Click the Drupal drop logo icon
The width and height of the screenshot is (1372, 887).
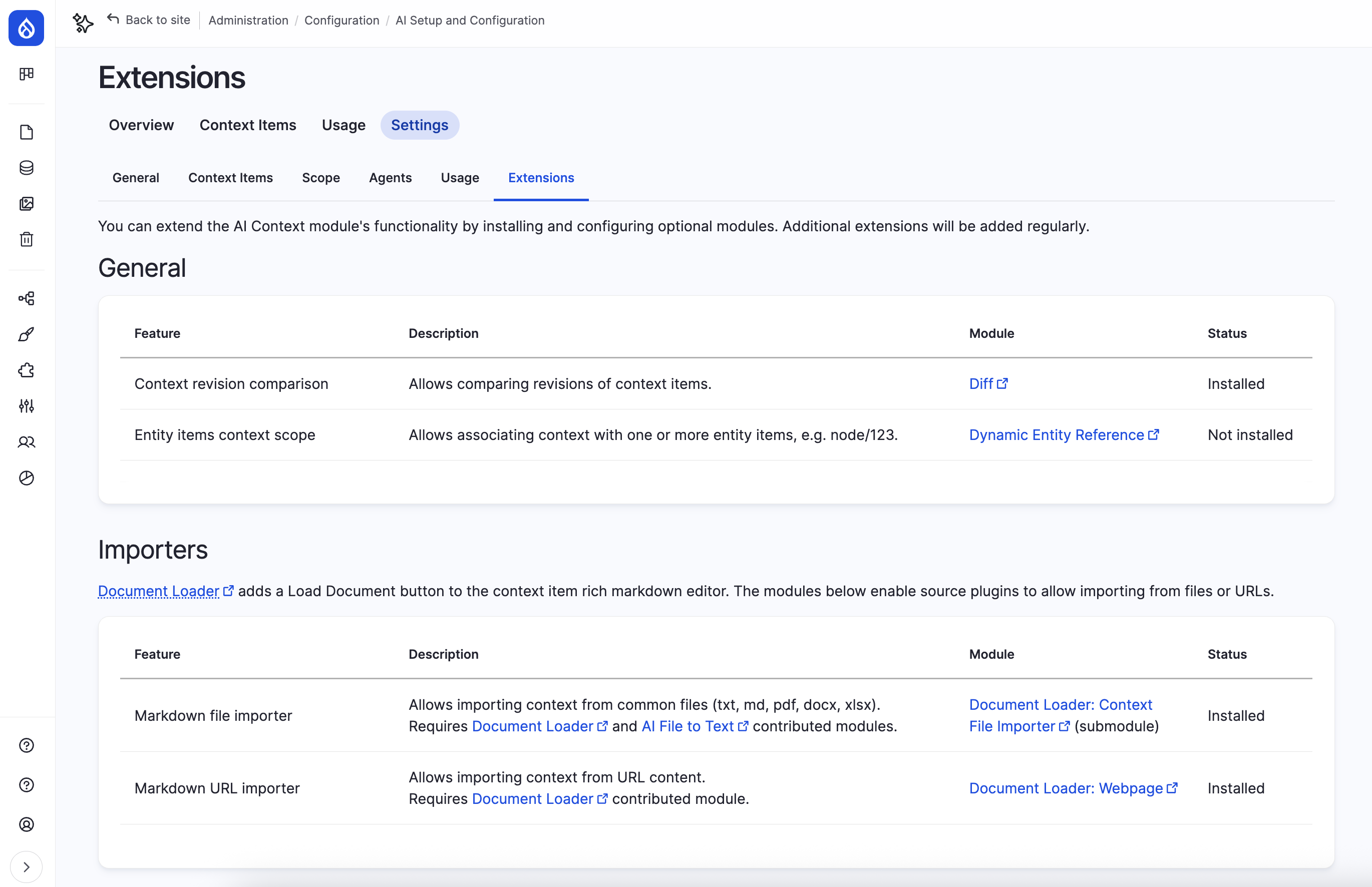27,28
